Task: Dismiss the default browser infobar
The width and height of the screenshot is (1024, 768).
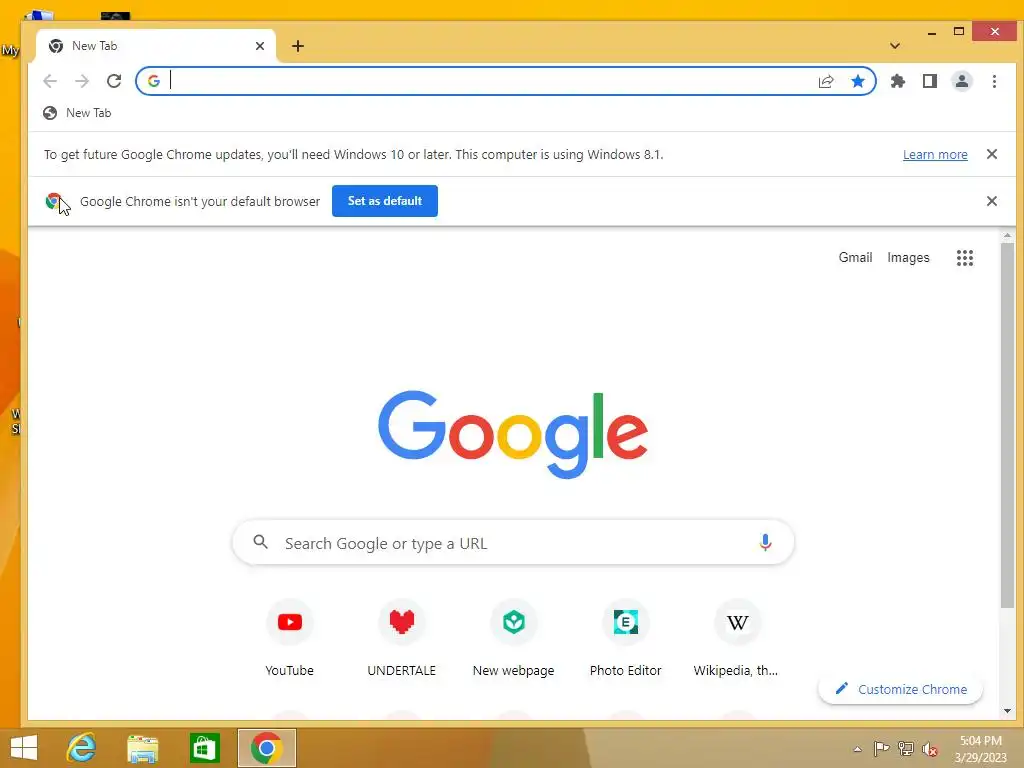Action: 992,201
